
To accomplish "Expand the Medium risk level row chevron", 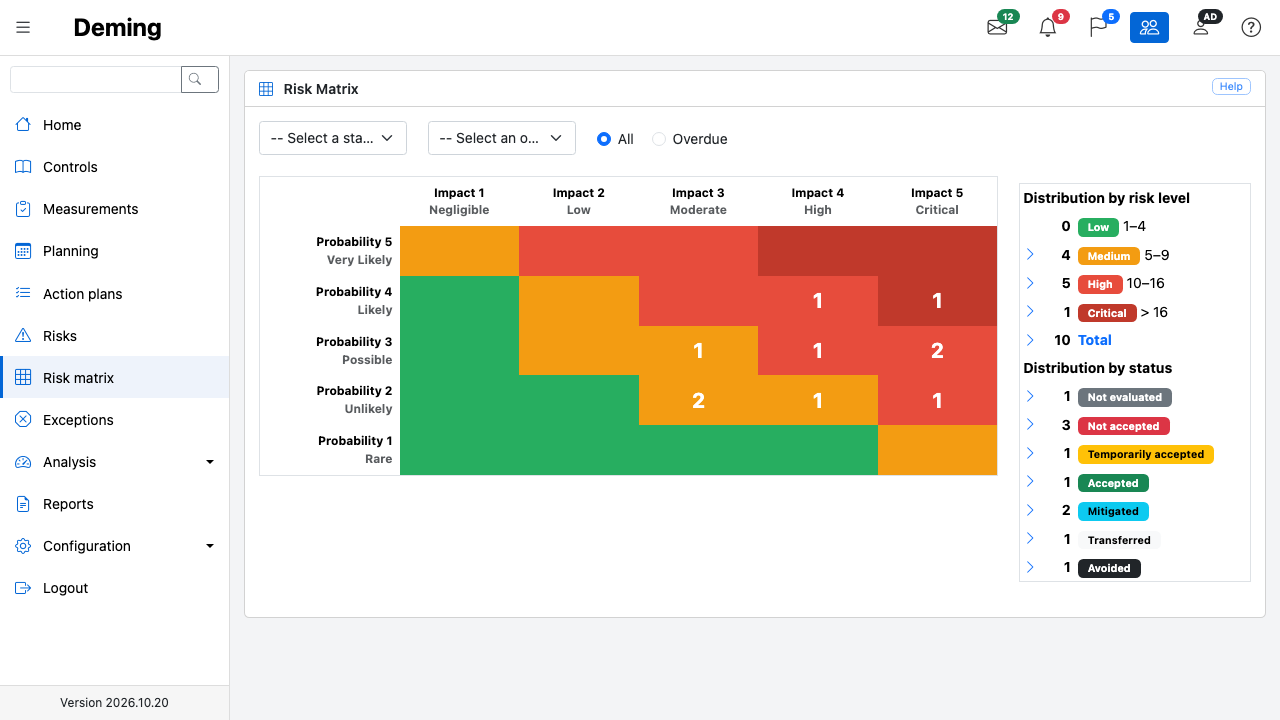I will pyautogui.click(x=1030, y=255).
